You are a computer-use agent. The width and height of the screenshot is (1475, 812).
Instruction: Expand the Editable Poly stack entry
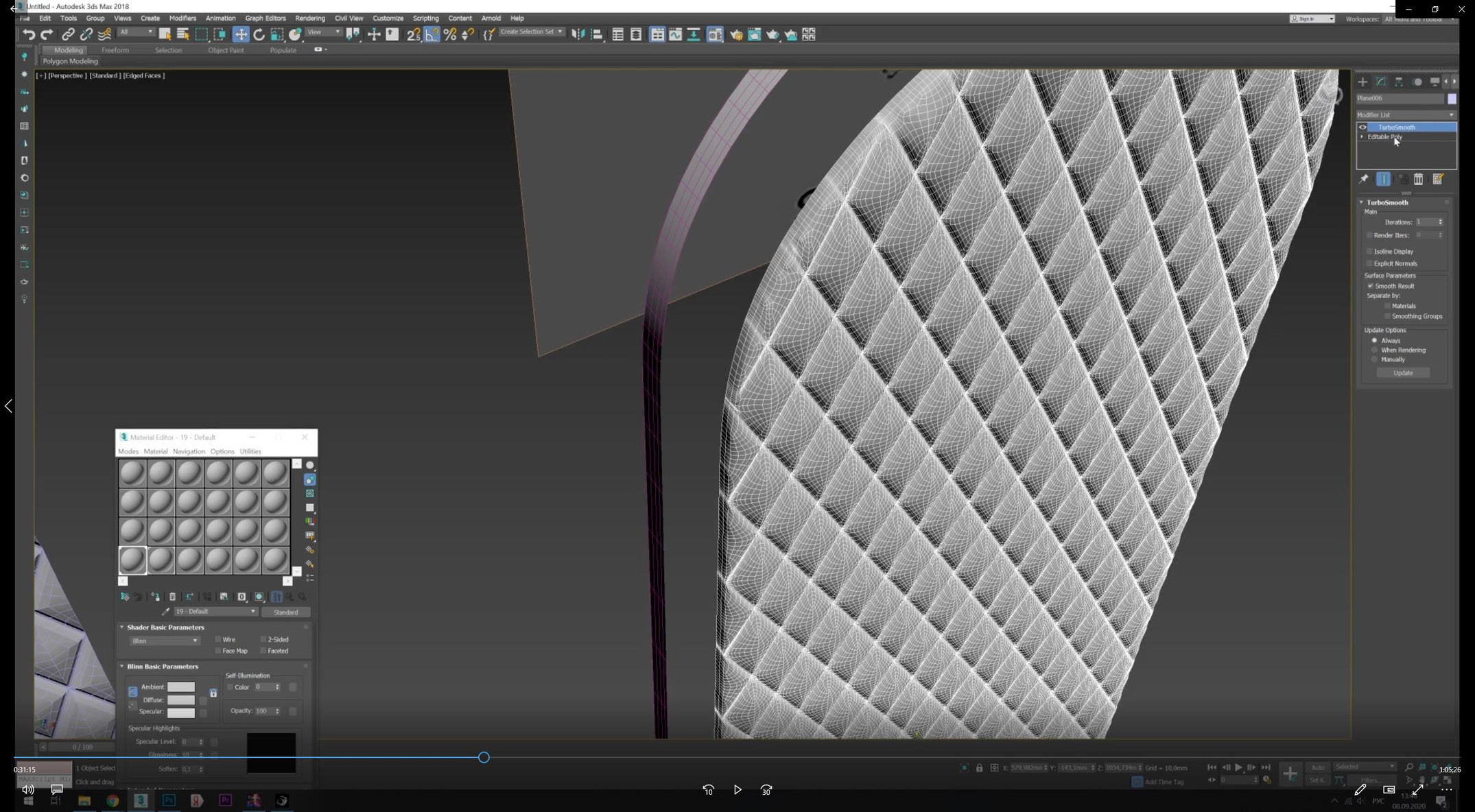coord(1362,136)
